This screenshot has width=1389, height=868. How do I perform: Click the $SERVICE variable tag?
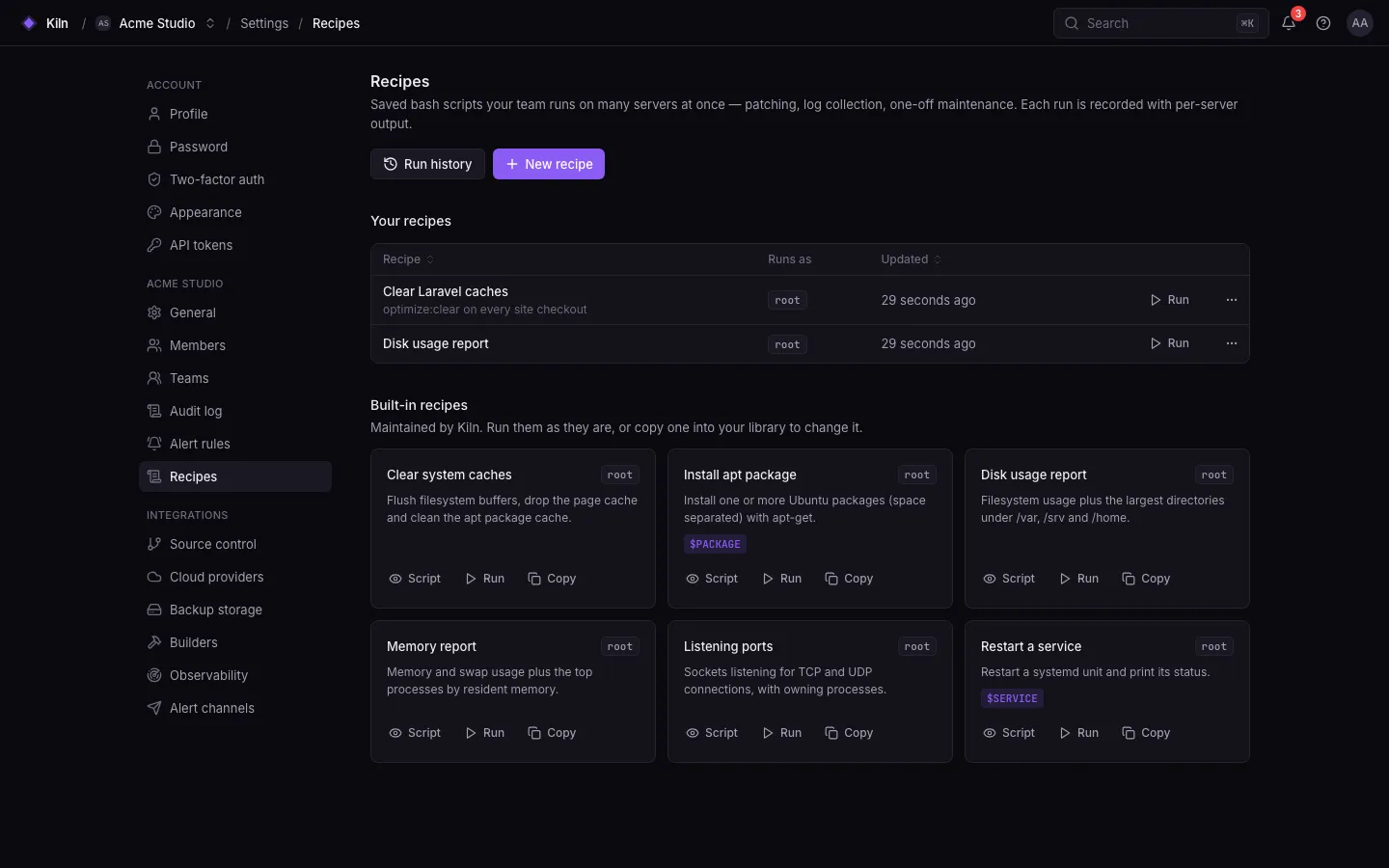[x=1012, y=698]
